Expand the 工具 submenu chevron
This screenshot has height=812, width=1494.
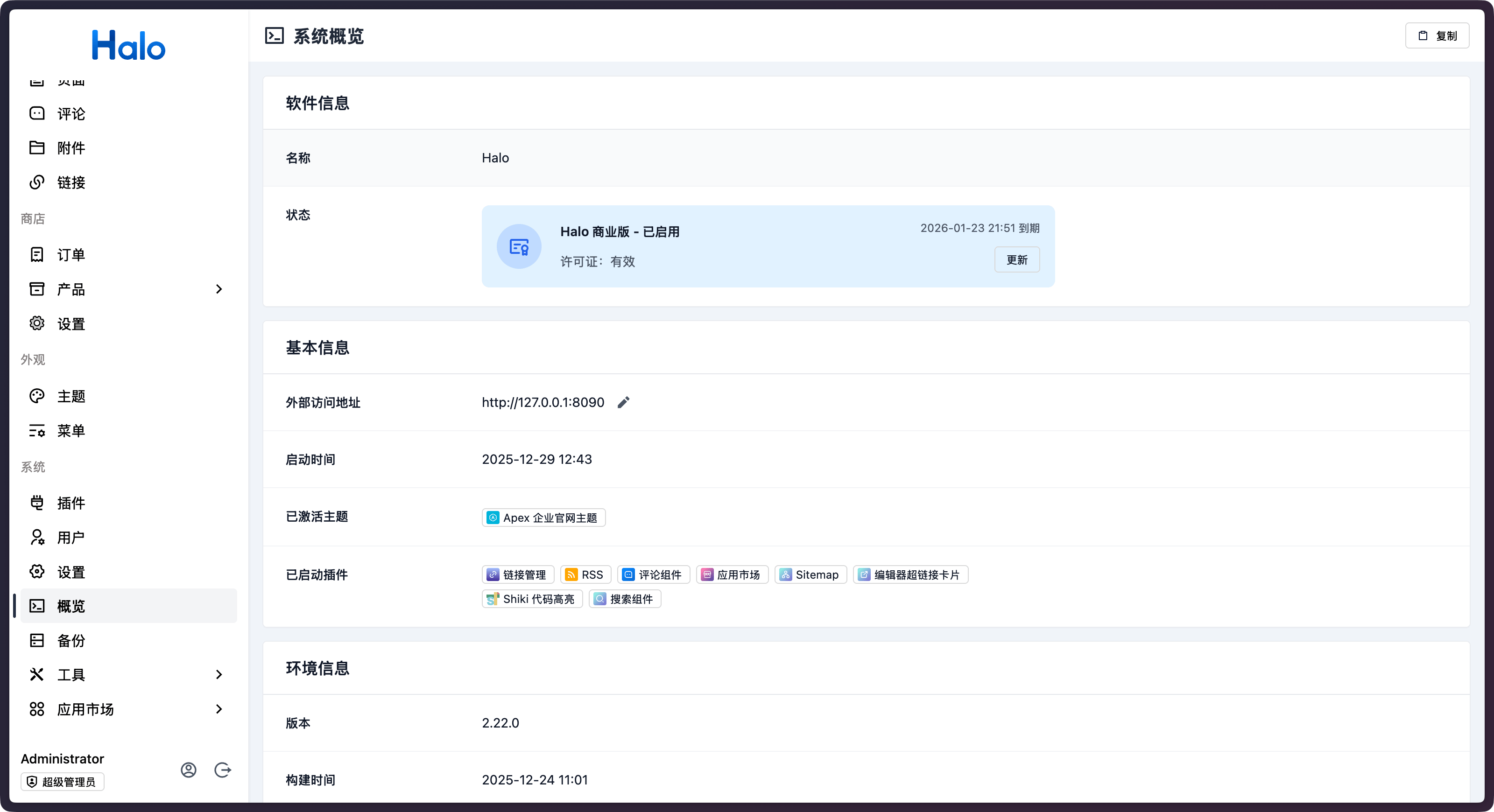[x=218, y=674]
